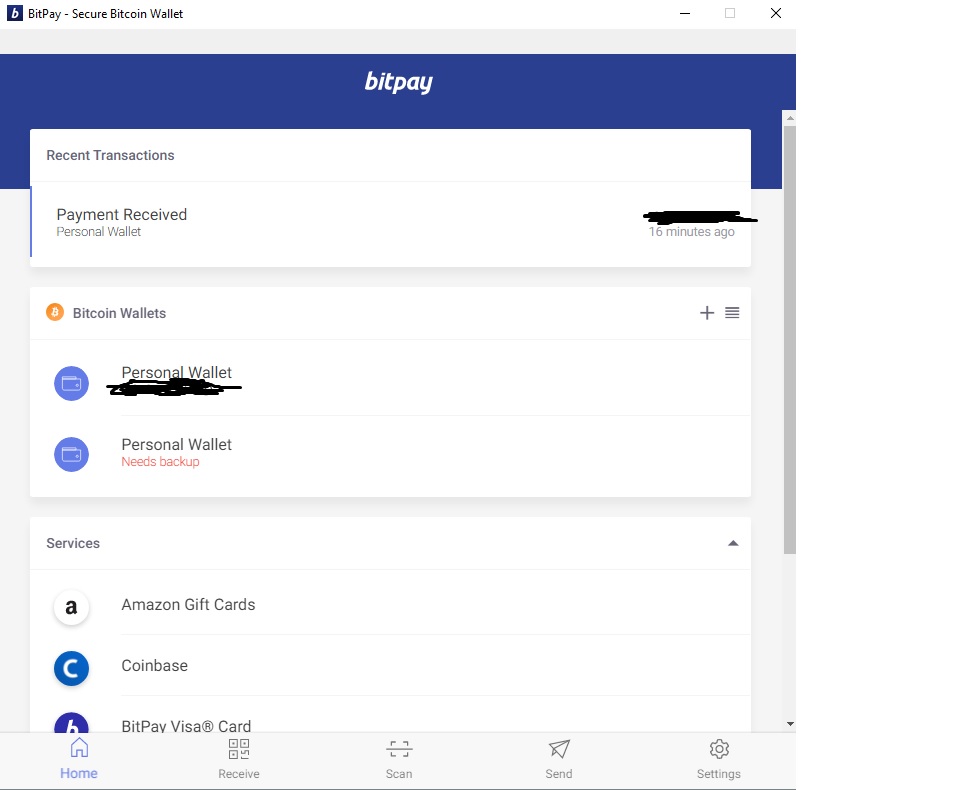The width and height of the screenshot is (960, 790).
Task: Click the bitpay logo in header
Action: [399, 82]
